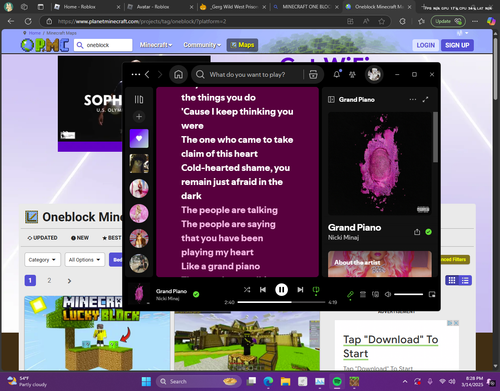Jump to lyric line "The people are talking"
Image resolution: width=500 pixels, height=391 pixels.
tap(229, 210)
